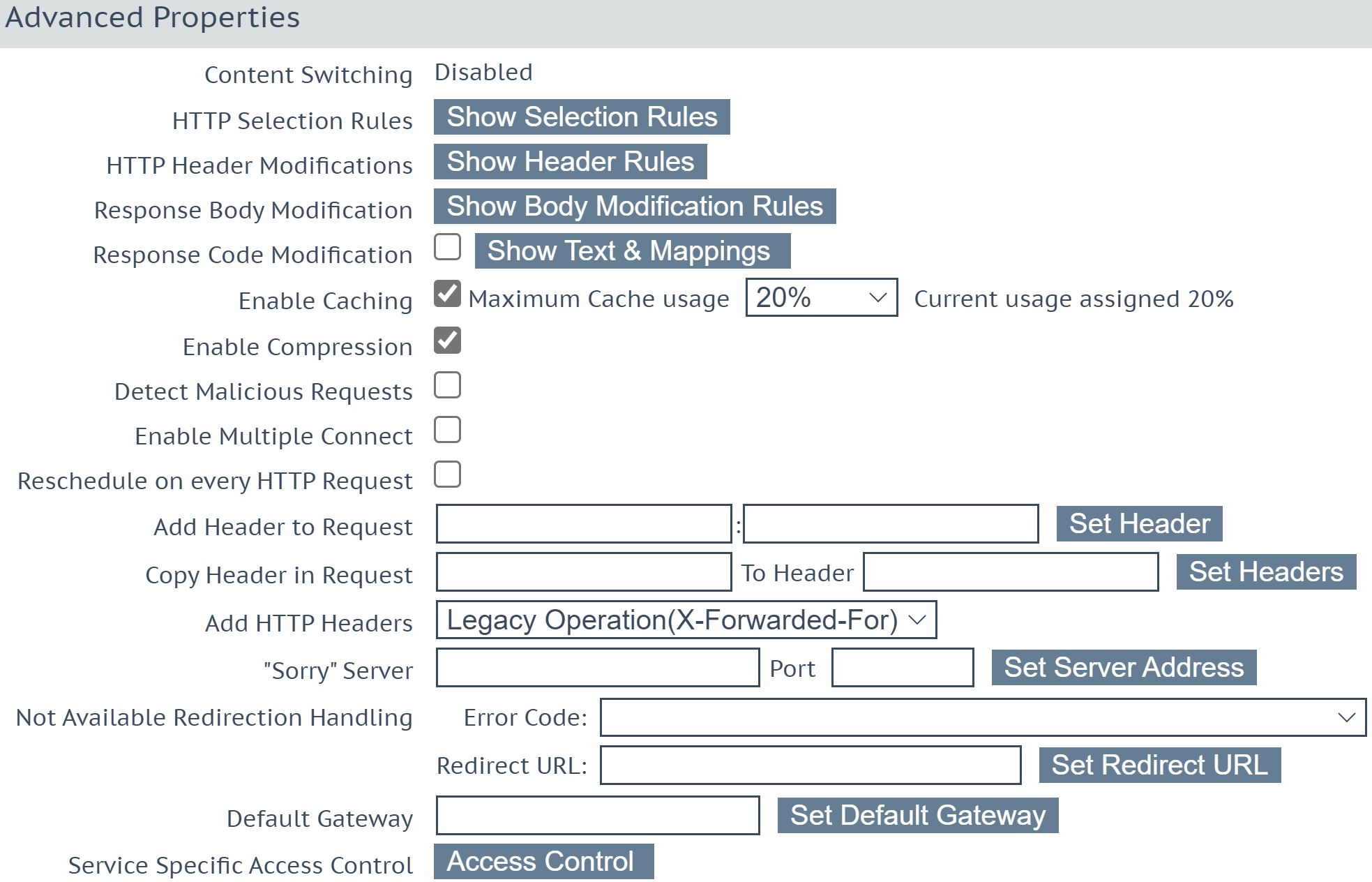Image resolution: width=1372 pixels, height=882 pixels.
Task: Click the "HTTP Selection Rules" label
Action: [x=292, y=121]
